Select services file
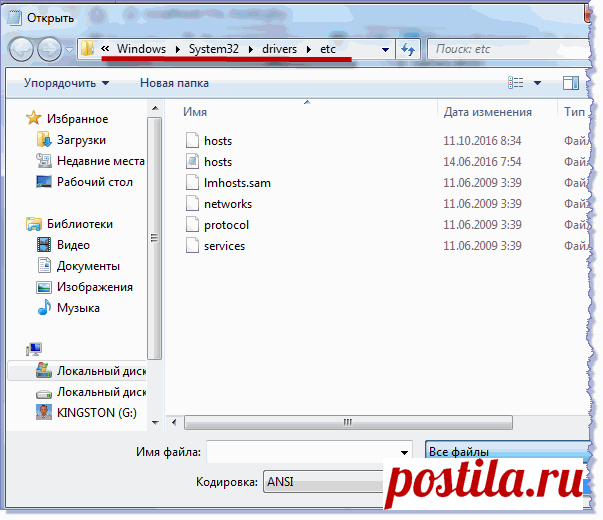Image resolution: width=603 pixels, height=520 pixels. (x=224, y=246)
